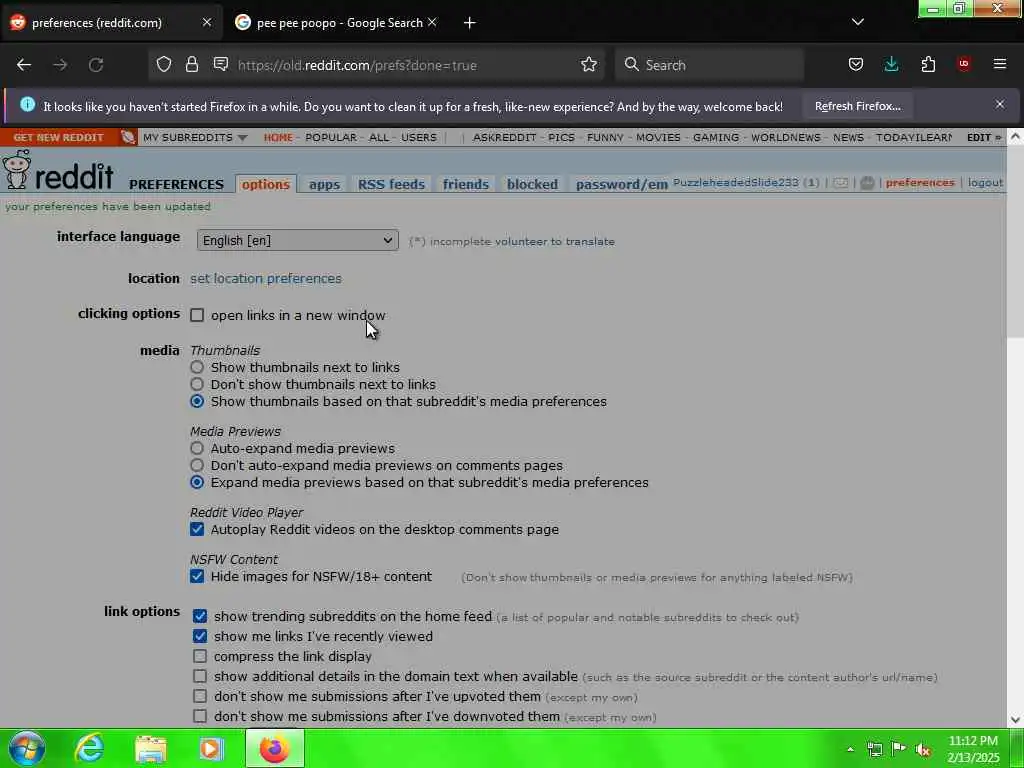This screenshot has width=1024, height=768.
Task: Open the blocked preferences tab
Action: (x=532, y=184)
